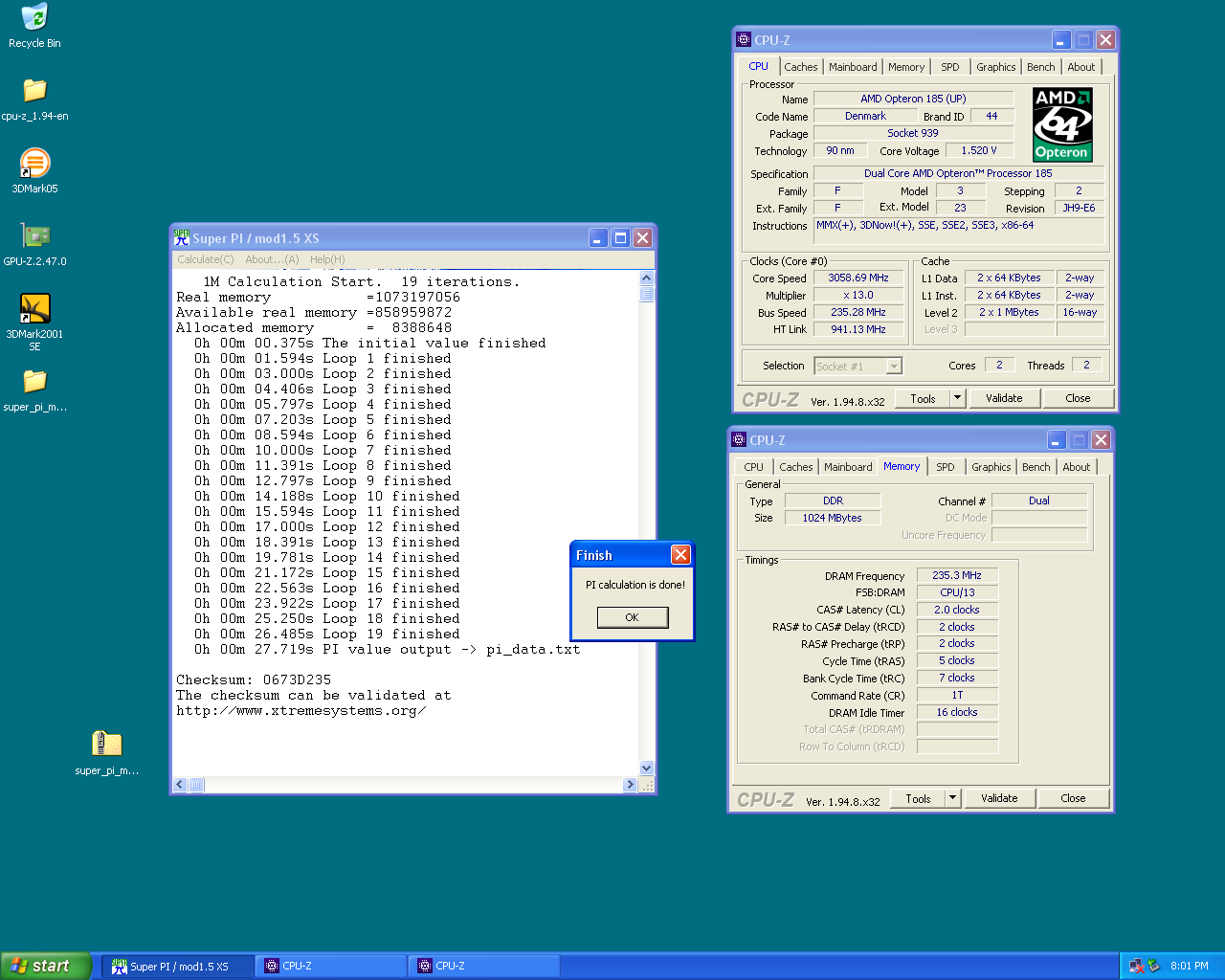
Task: Click the Super PI title bar icon
Action: (182, 237)
